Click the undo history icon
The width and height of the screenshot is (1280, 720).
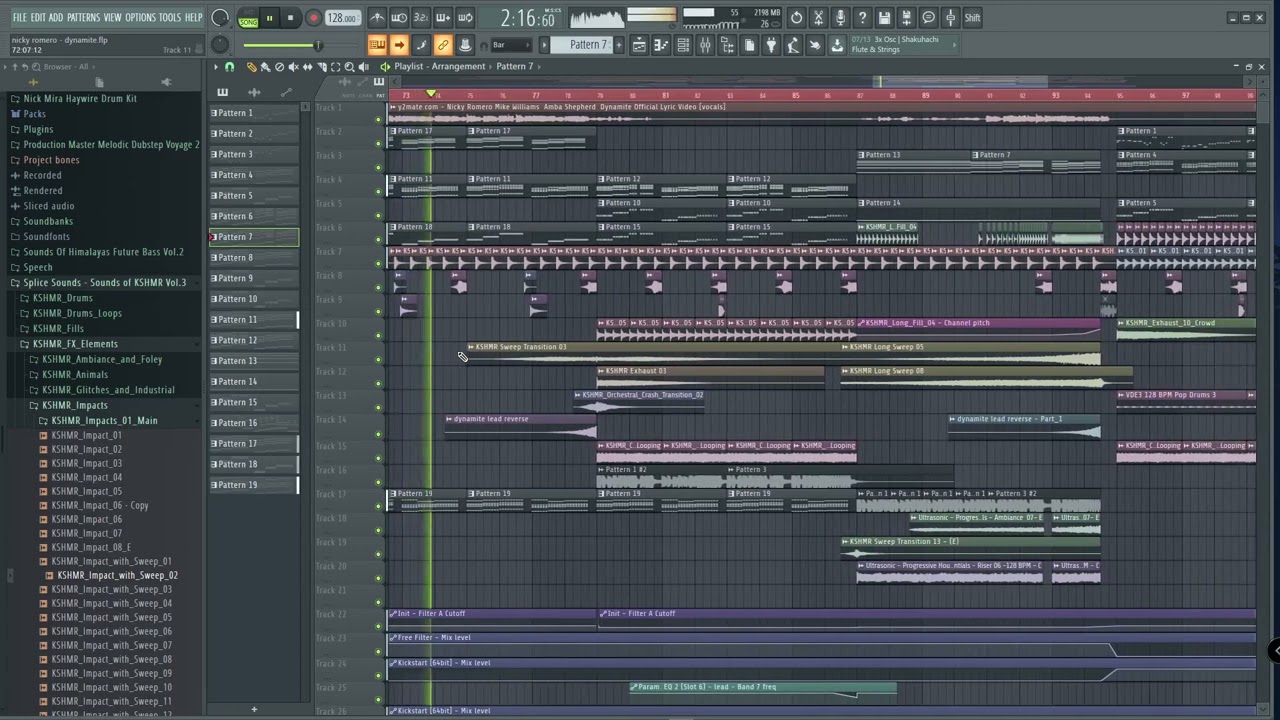[x=796, y=18]
